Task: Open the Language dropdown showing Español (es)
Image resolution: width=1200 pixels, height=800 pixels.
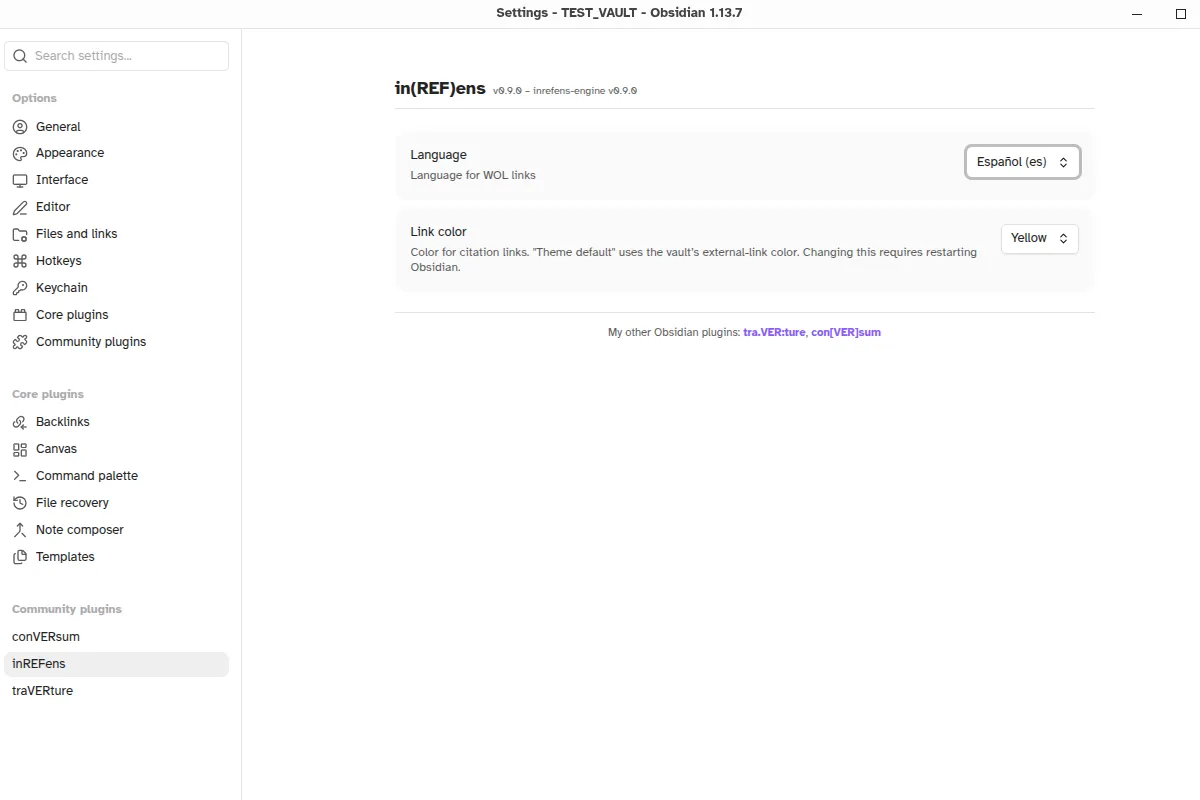Action: [1022, 162]
